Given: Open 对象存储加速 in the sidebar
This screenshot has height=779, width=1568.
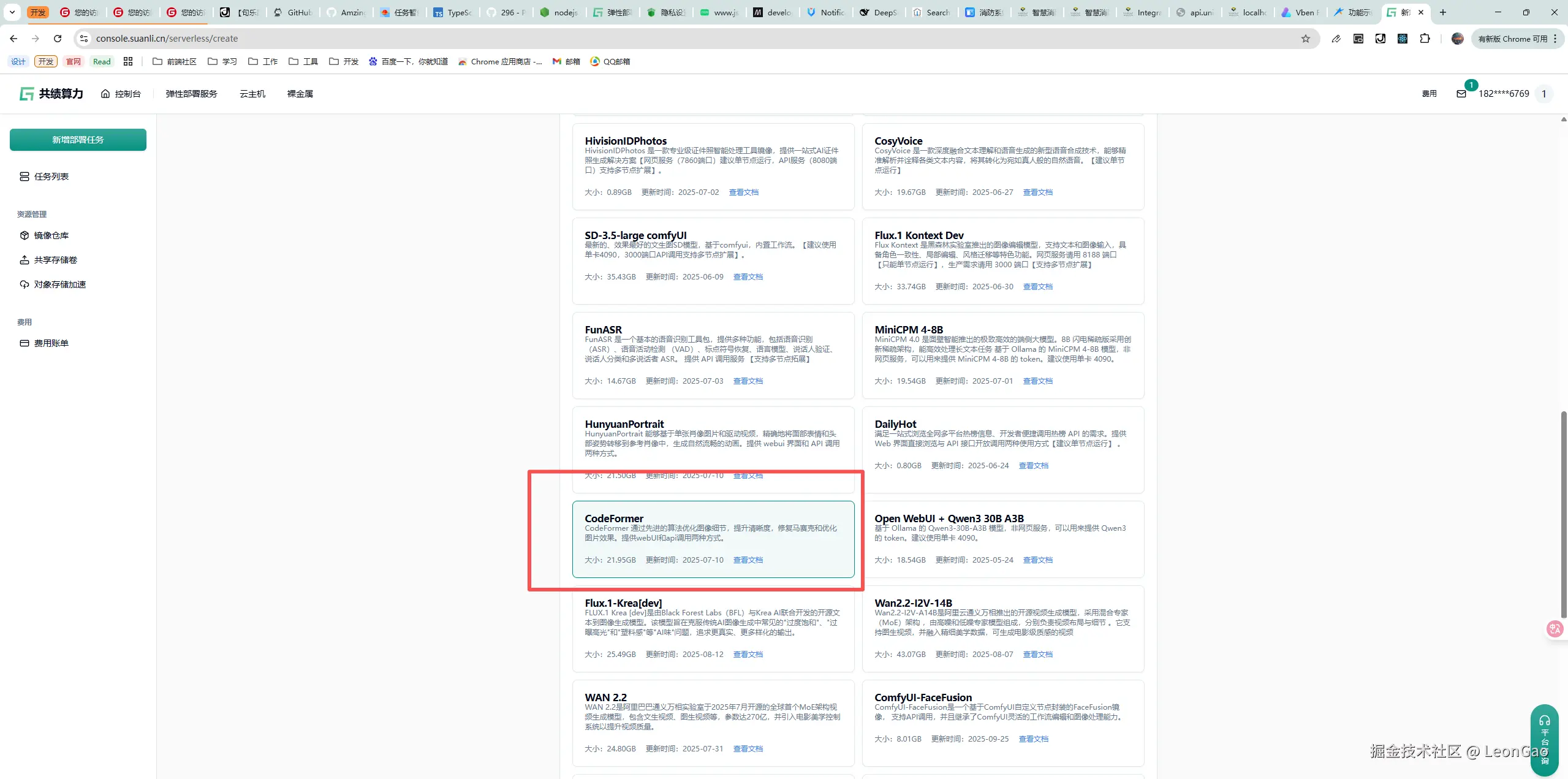Looking at the screenshot, I should [59, 284].
